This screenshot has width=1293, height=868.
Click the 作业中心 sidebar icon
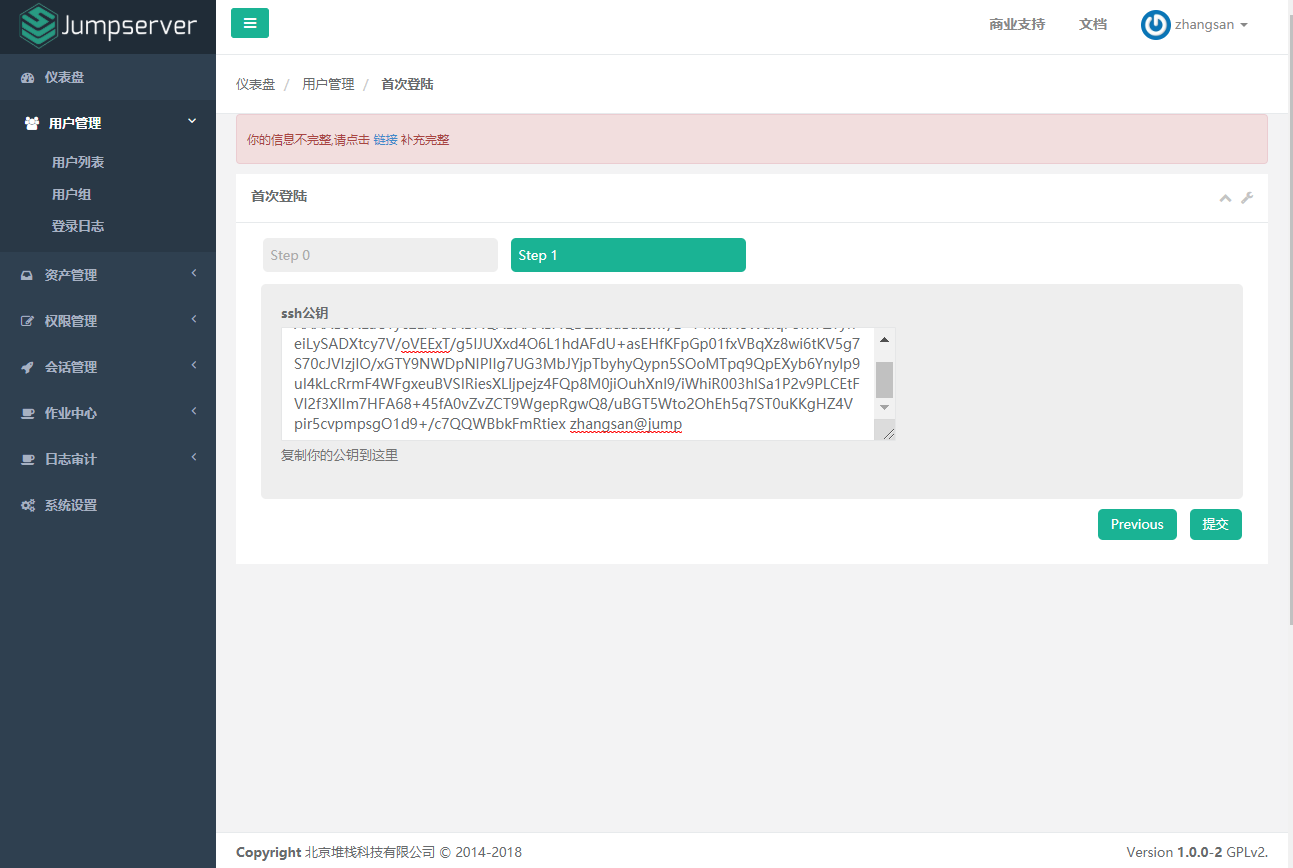(25, 412)
